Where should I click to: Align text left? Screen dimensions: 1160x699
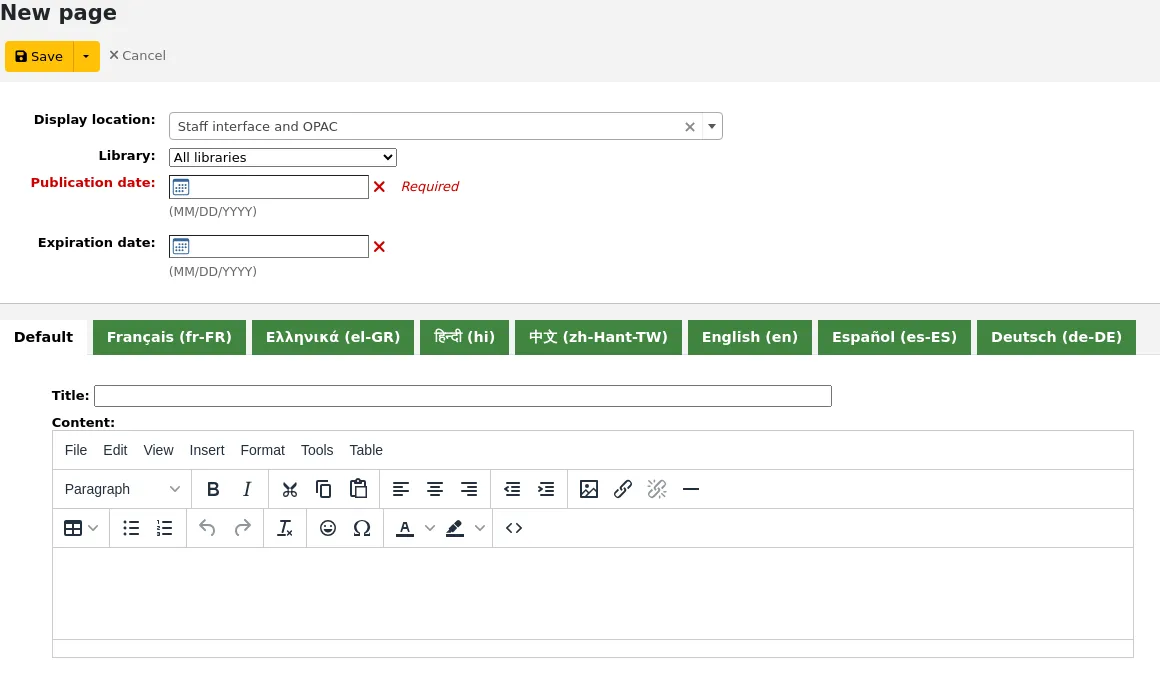pyautogui.click(x=400, y=489)
